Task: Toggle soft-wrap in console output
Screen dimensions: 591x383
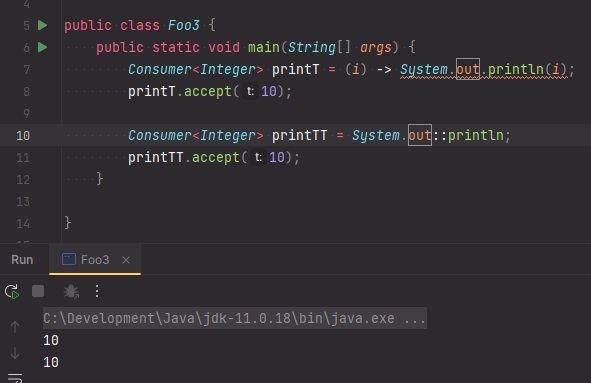Action: (x=15, y=378)
